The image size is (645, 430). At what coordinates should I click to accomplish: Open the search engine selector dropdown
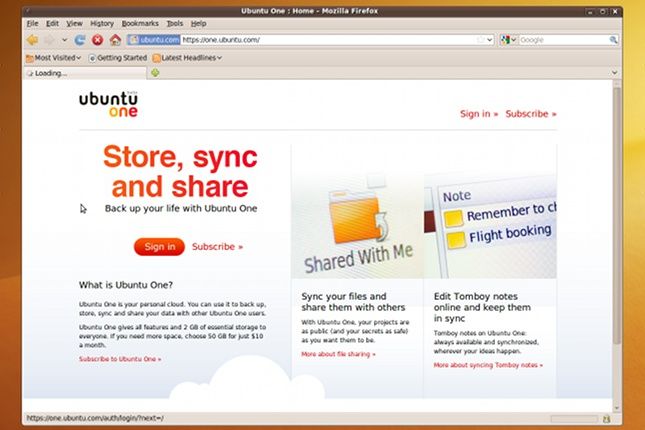click(508, 40)
